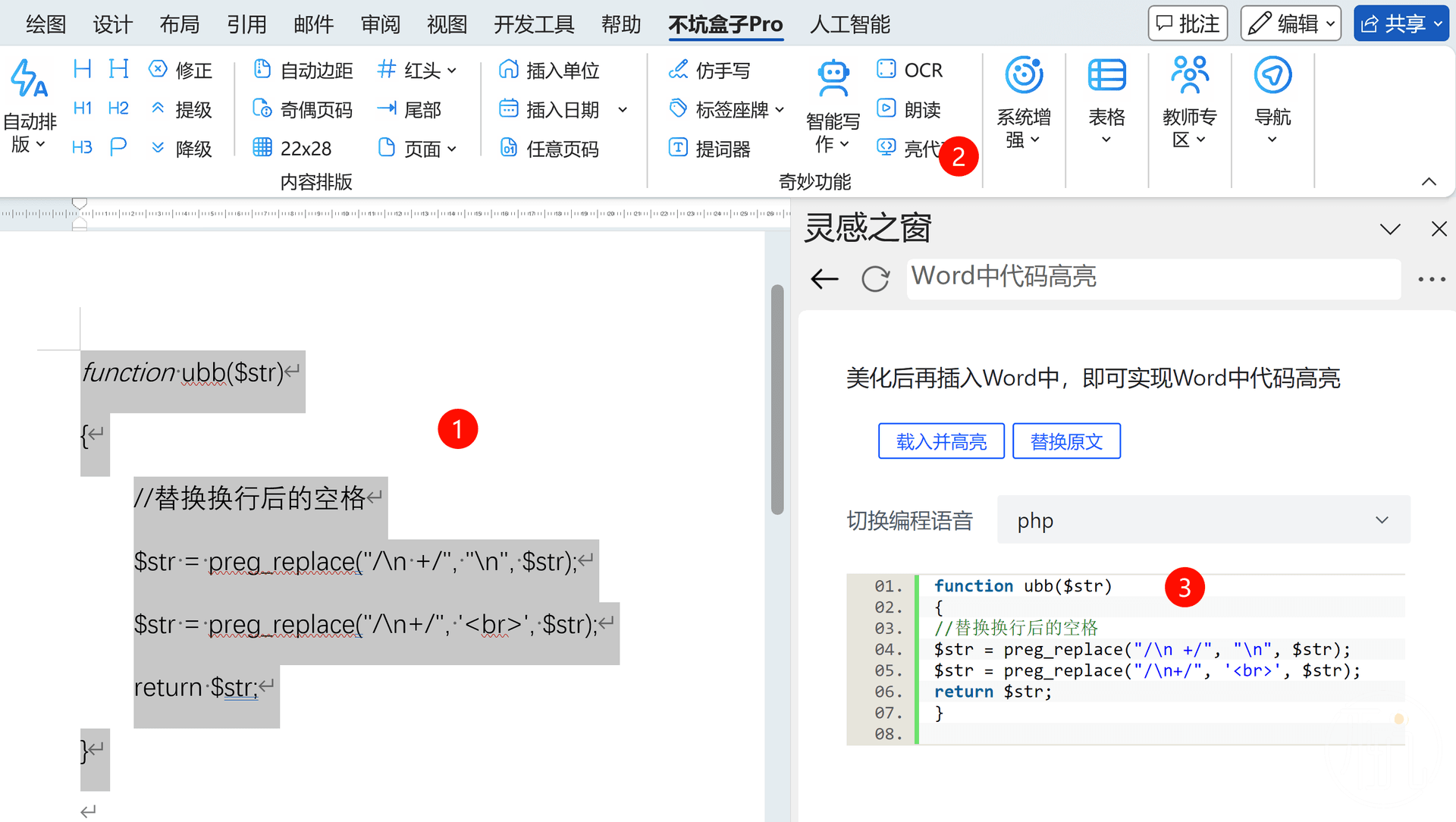Open the 编辑 editing mode dropdown
Image resolution: width=1456 pixels, height=822 pixels.
pos(1291,24)
